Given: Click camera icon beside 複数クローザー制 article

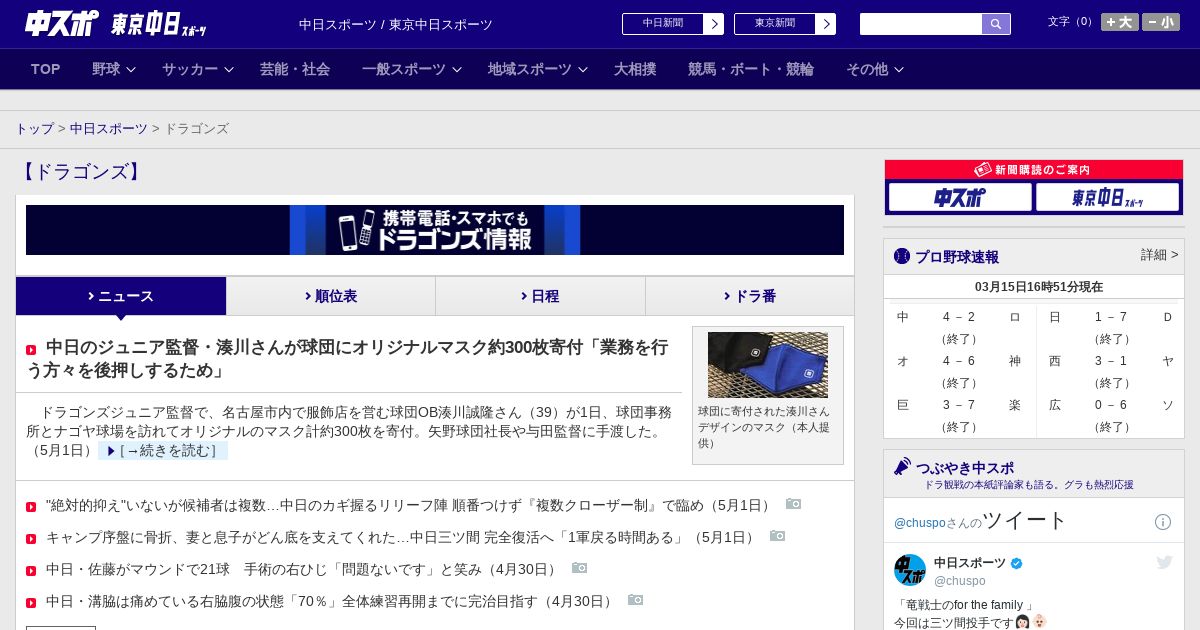Looking at the screenshot, I should (793, 504).
